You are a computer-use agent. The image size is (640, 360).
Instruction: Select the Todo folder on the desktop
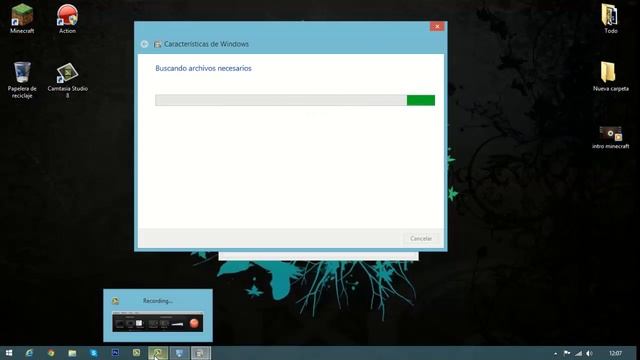(x=611, y=18)
